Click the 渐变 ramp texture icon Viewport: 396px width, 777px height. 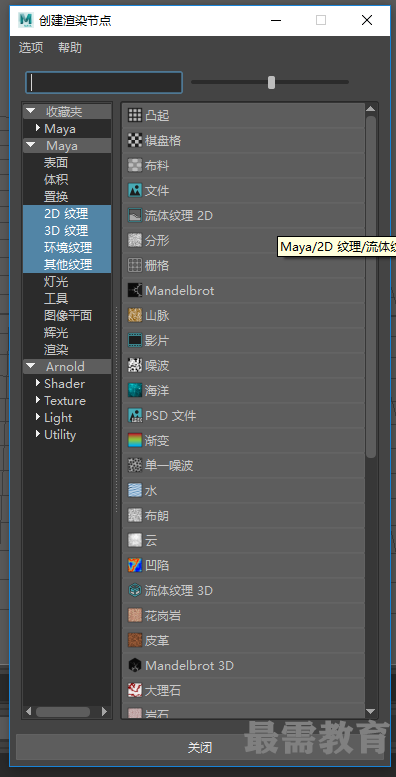[135, 441]
